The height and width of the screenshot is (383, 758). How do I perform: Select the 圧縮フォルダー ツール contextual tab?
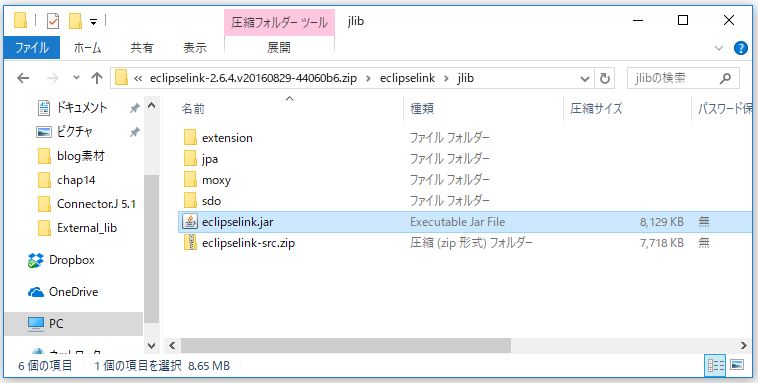point(279,23)
